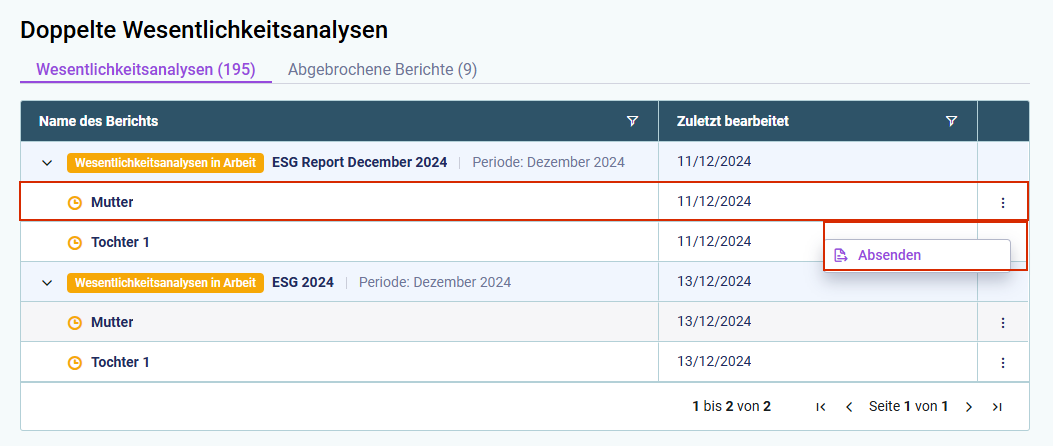Click the 'Seite 1 von 1' page indicator

pyautogui.click(x=908, y=406)
